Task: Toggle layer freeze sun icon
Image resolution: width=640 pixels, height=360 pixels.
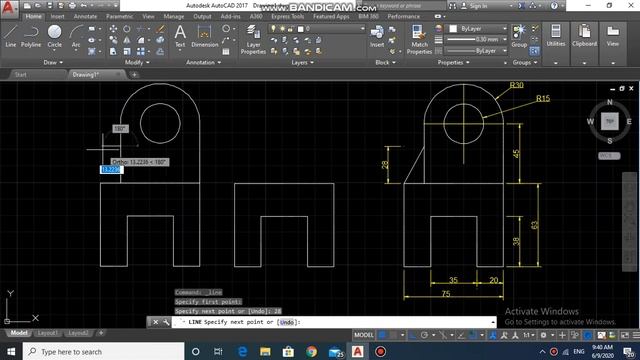Action: pos(282,29)
